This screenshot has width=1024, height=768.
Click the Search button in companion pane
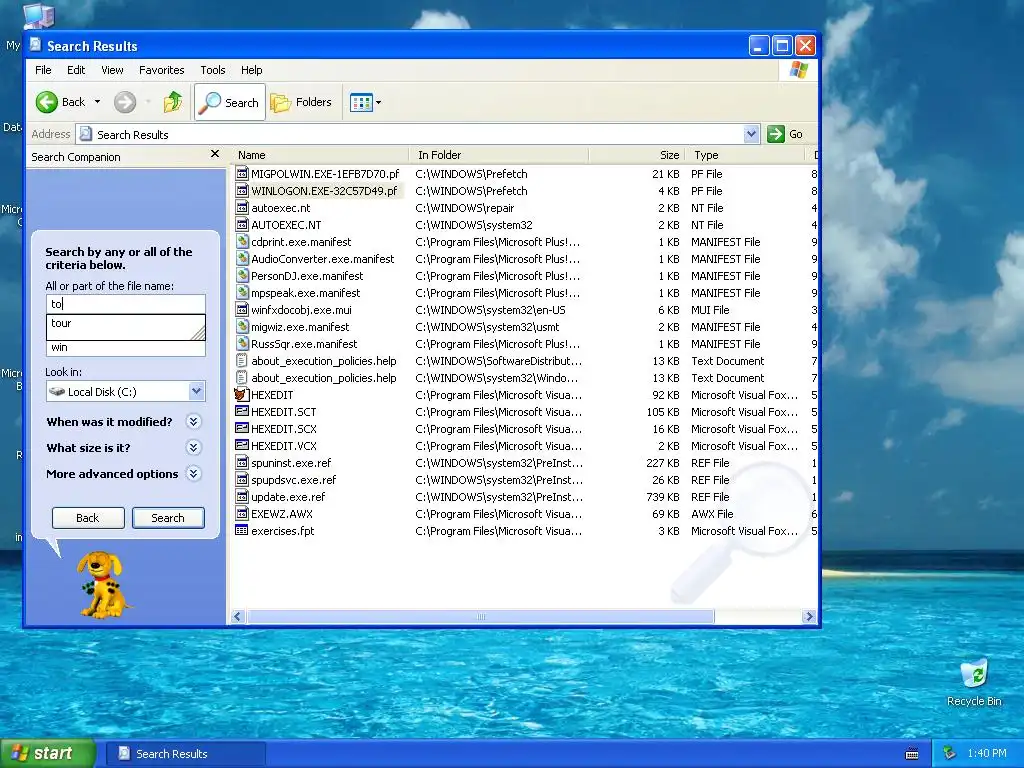[x=168, y=518]
